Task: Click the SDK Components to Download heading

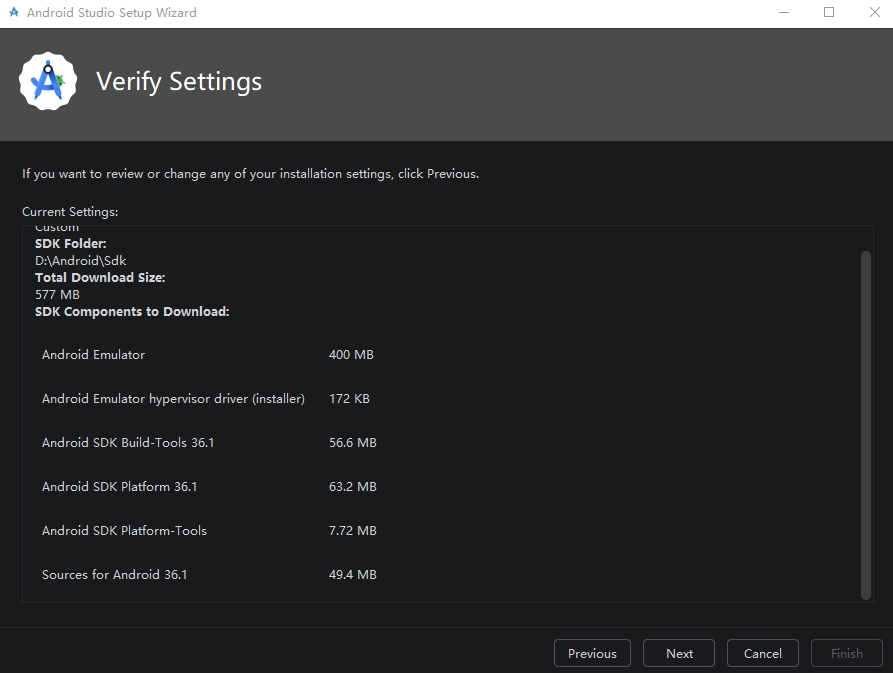Action: pos(132,311)
